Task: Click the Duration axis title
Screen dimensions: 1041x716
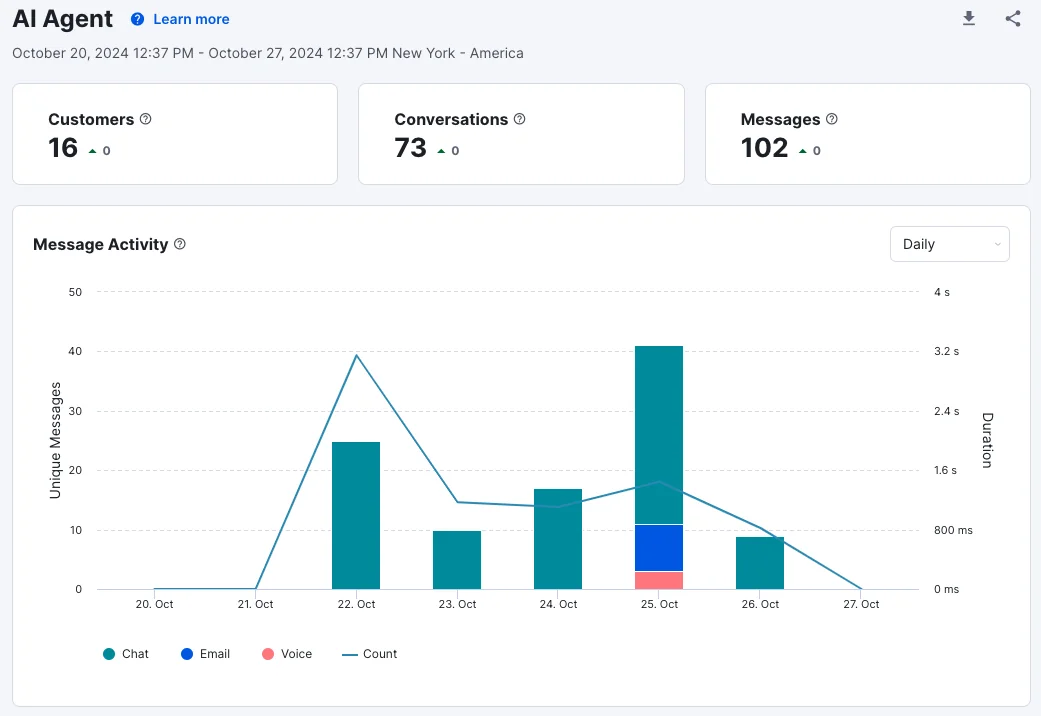Action: 987,440
